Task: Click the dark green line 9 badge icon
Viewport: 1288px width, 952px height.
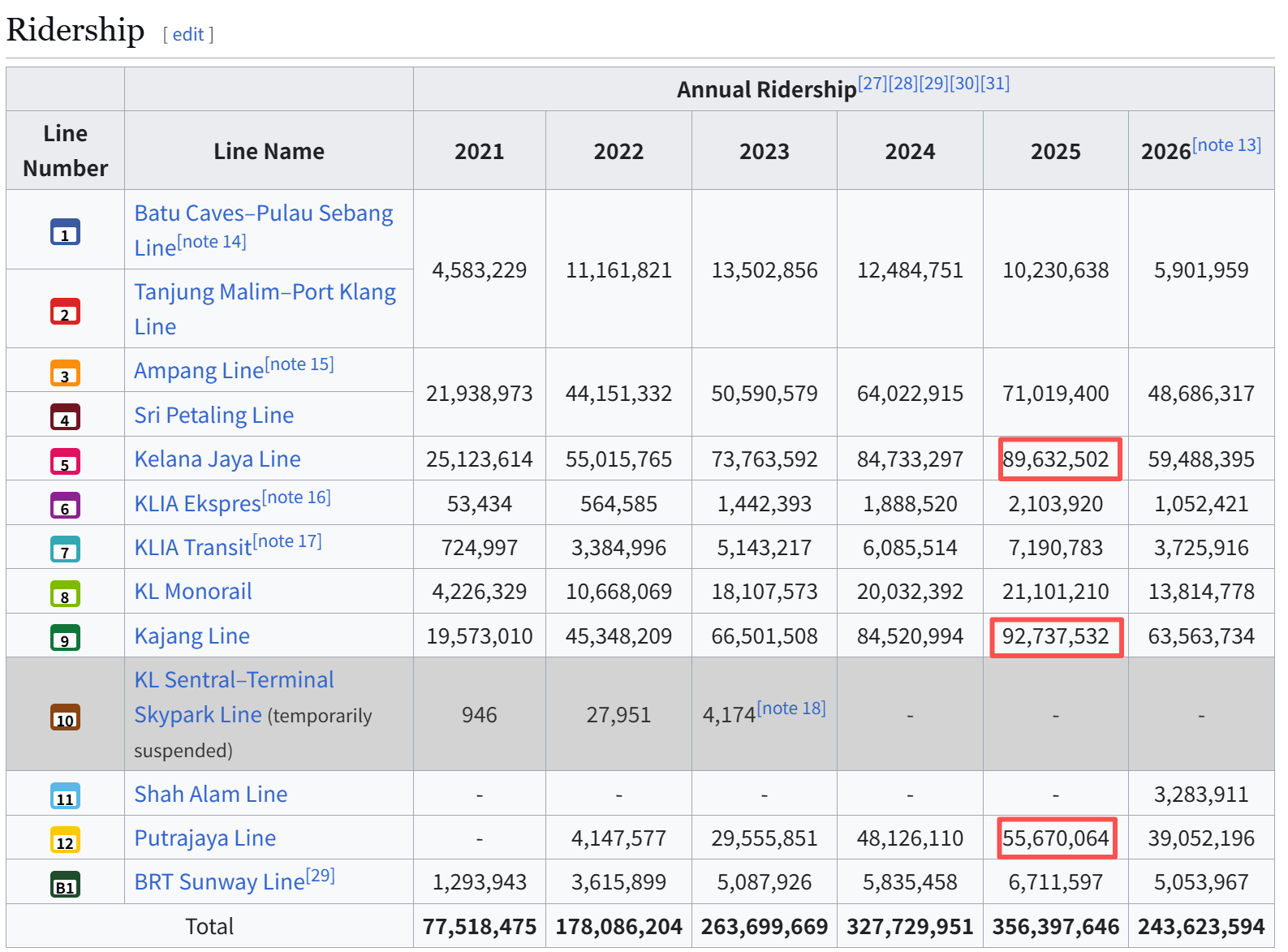Action: pyautogui.click(x=65, y=637)
